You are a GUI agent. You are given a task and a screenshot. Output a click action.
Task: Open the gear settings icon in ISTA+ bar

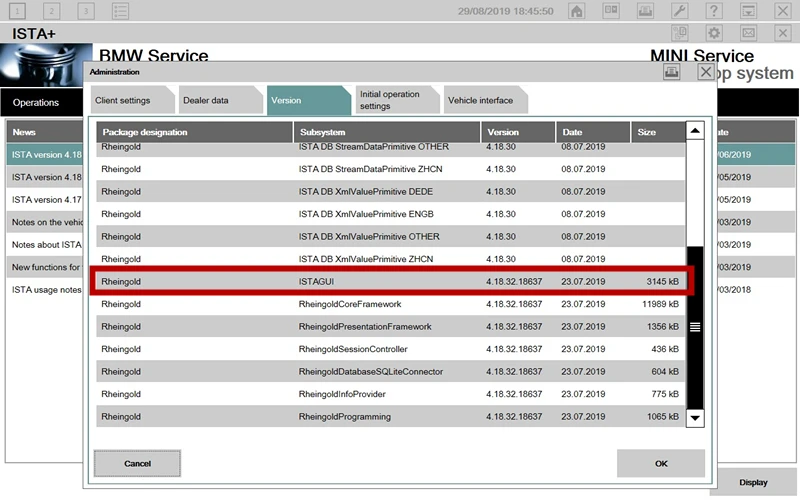(714, 33)
